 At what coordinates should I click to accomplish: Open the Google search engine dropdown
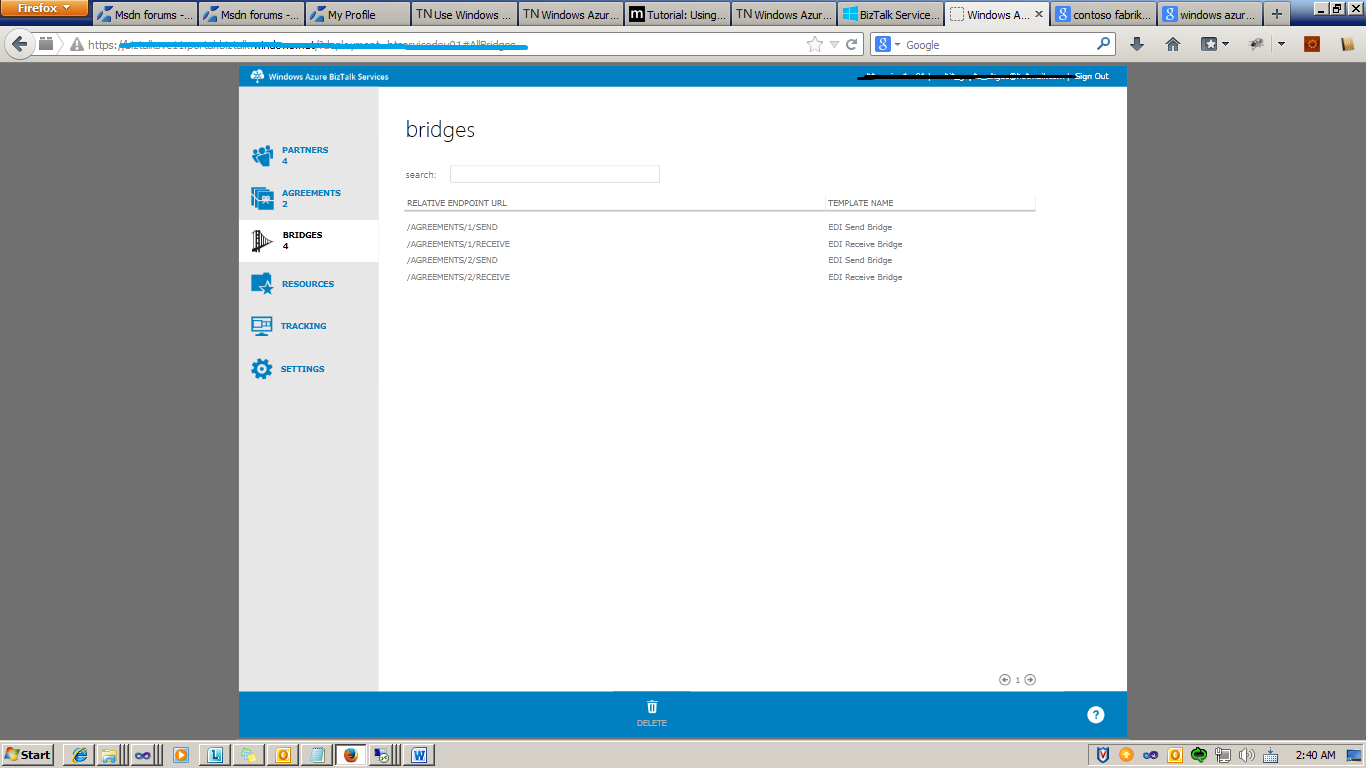click(889, 44)
